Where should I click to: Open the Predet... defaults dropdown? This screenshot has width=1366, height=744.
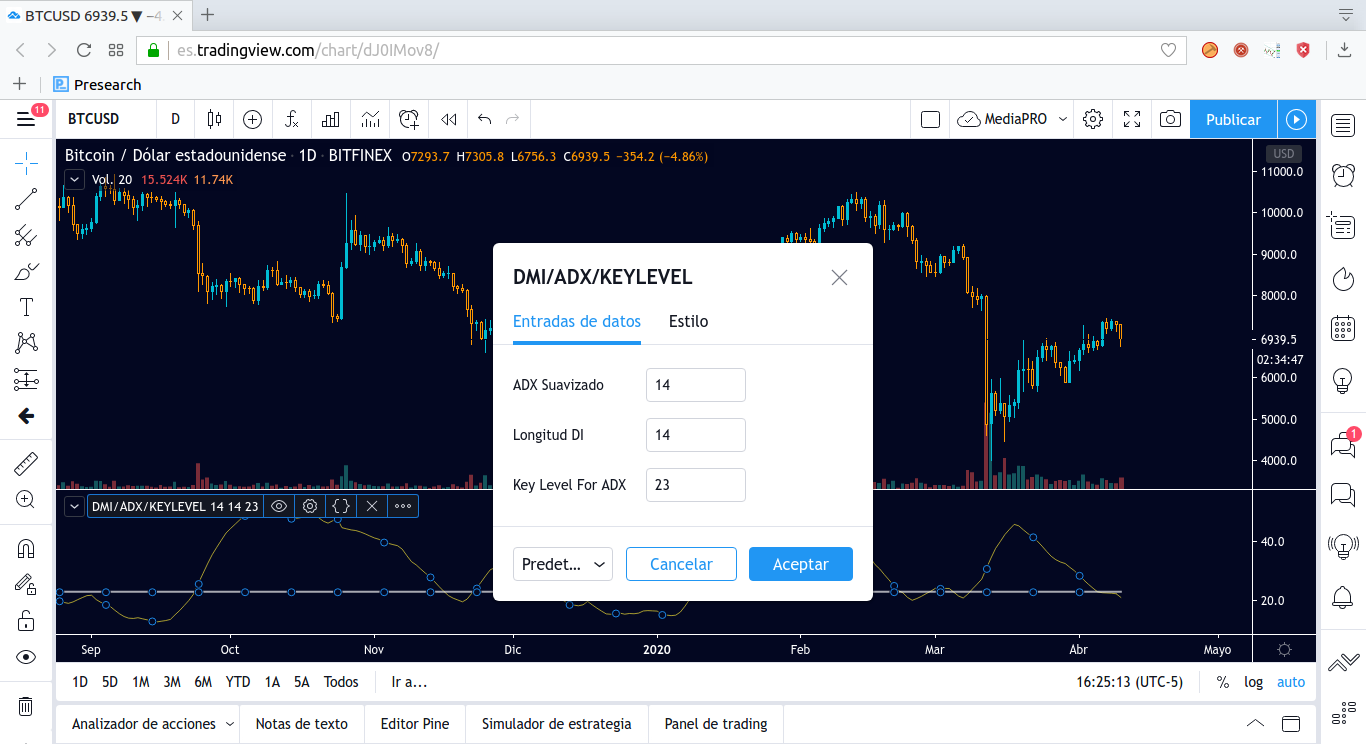[x=562, y=564]
